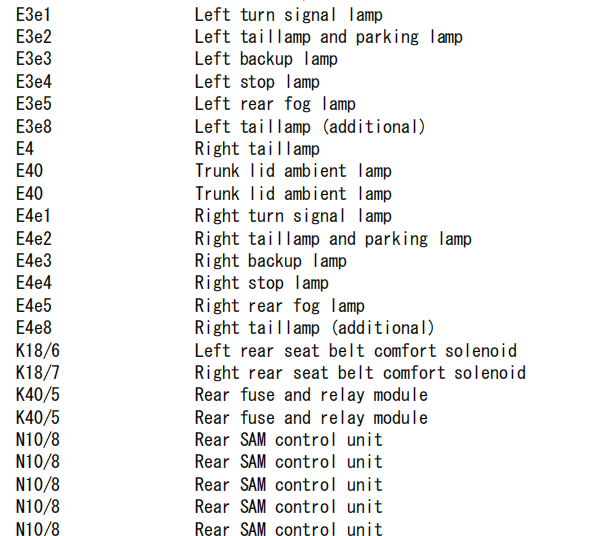
Task: Click first Rear SAM control unit description
Action: click(x=288, y=440)
